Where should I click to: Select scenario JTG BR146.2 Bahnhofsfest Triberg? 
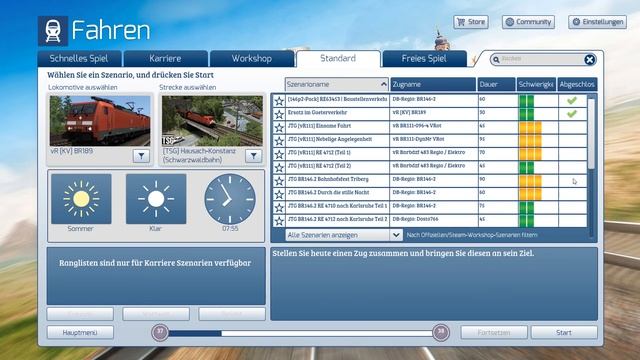coord(430,181)
